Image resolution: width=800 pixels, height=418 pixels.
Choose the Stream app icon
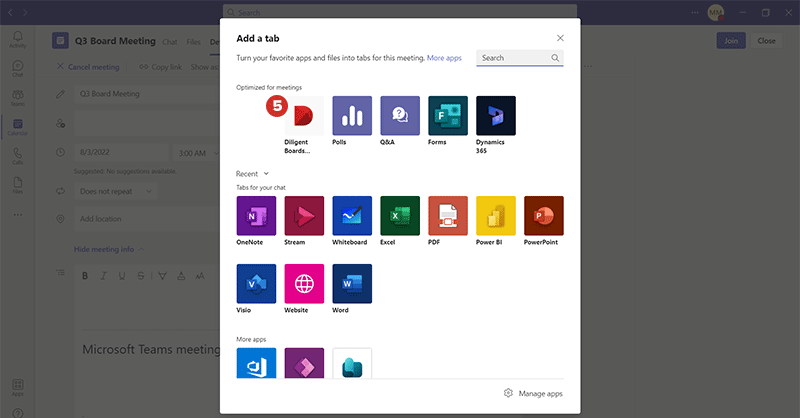pyautogui.click(x=304, y=215)
